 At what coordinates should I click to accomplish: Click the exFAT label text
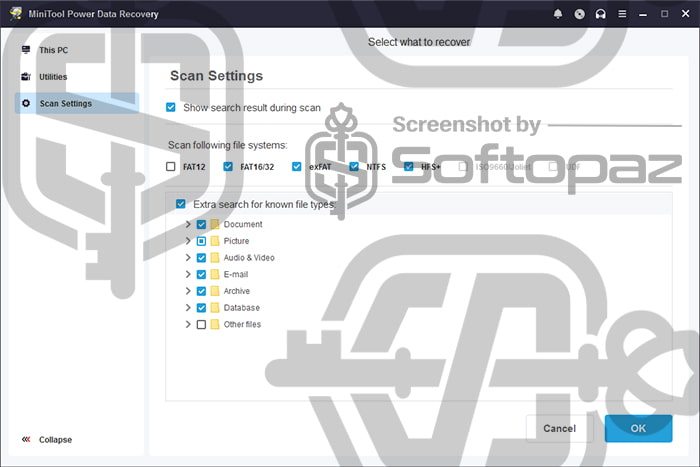click(x=320, y=167)
